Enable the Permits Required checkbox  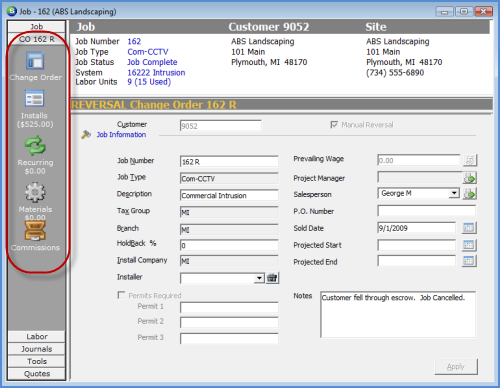(121, 295)
